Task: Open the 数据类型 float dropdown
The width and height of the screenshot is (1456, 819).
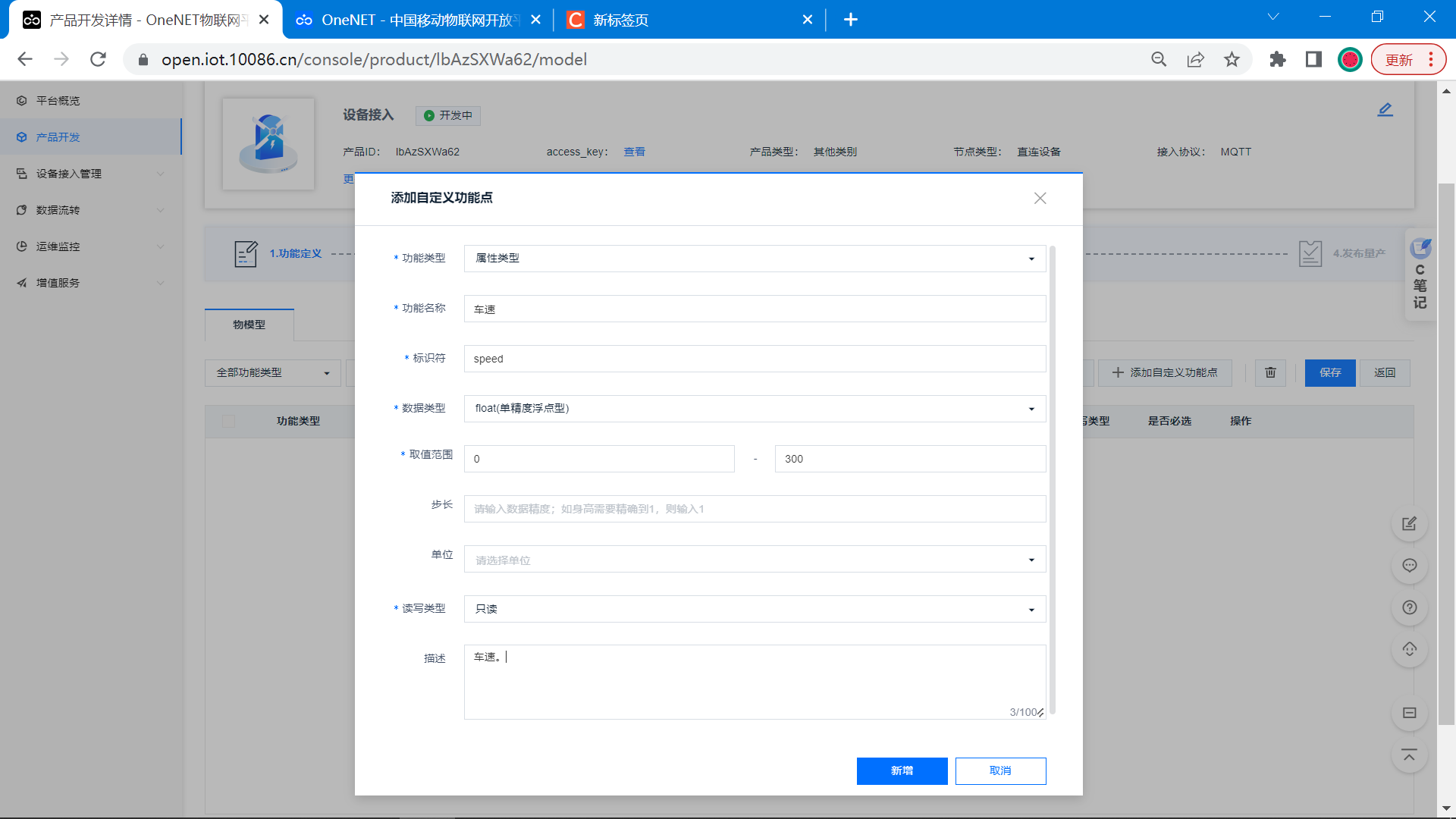Action: click(x=754, y=409)
